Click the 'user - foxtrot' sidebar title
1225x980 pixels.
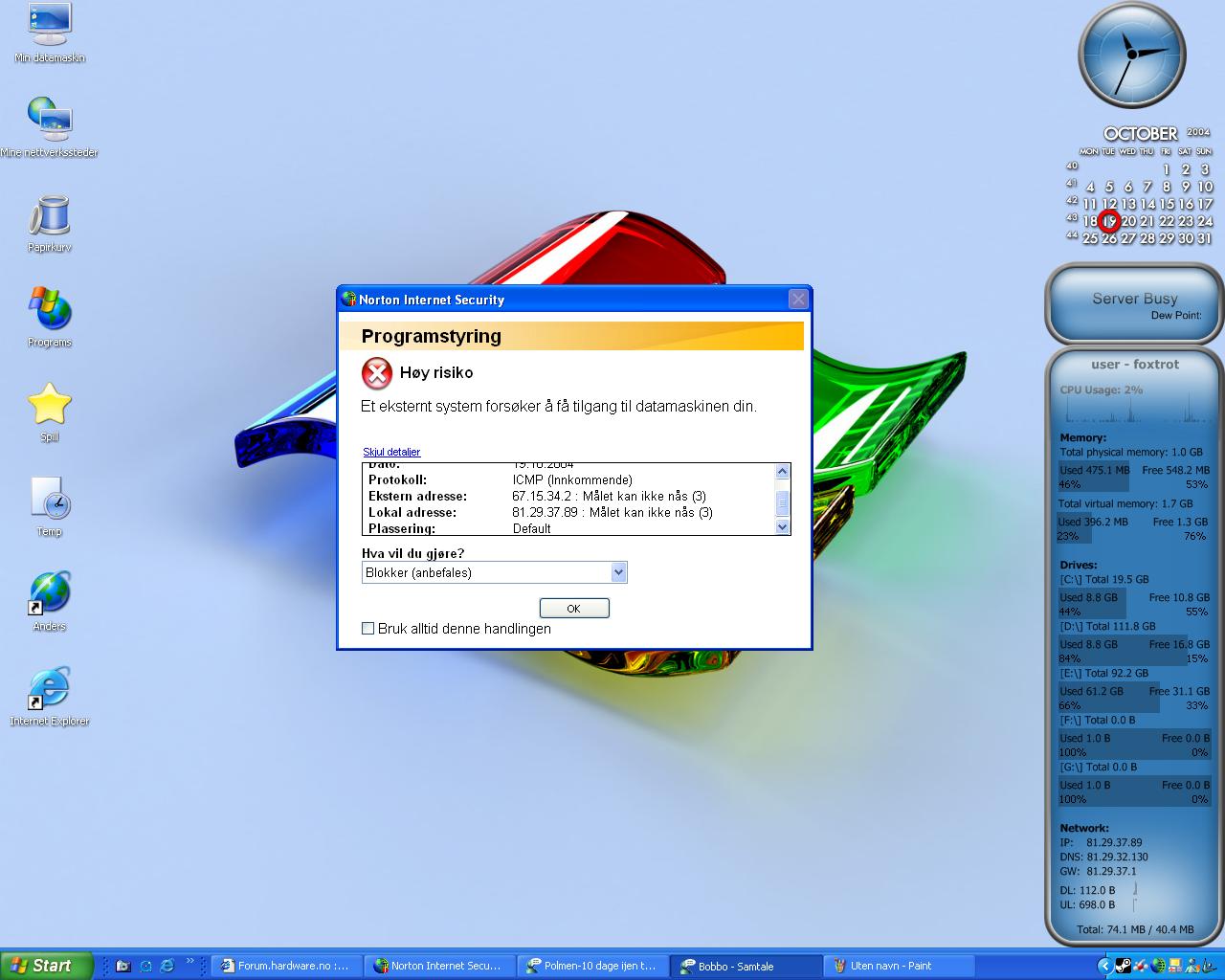click(1135, 365)
